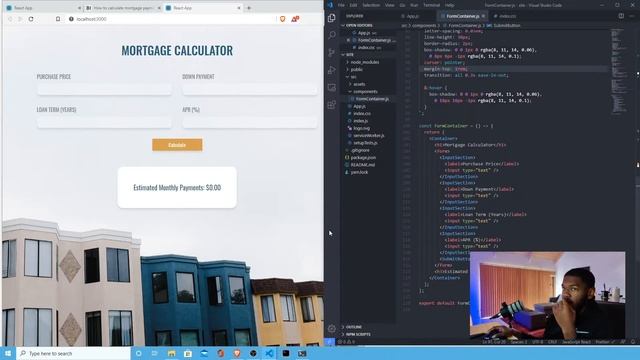The height and width of the screenshot is (360, 640).
Task: Open logo.svg in the file tree
Action: 361,128
